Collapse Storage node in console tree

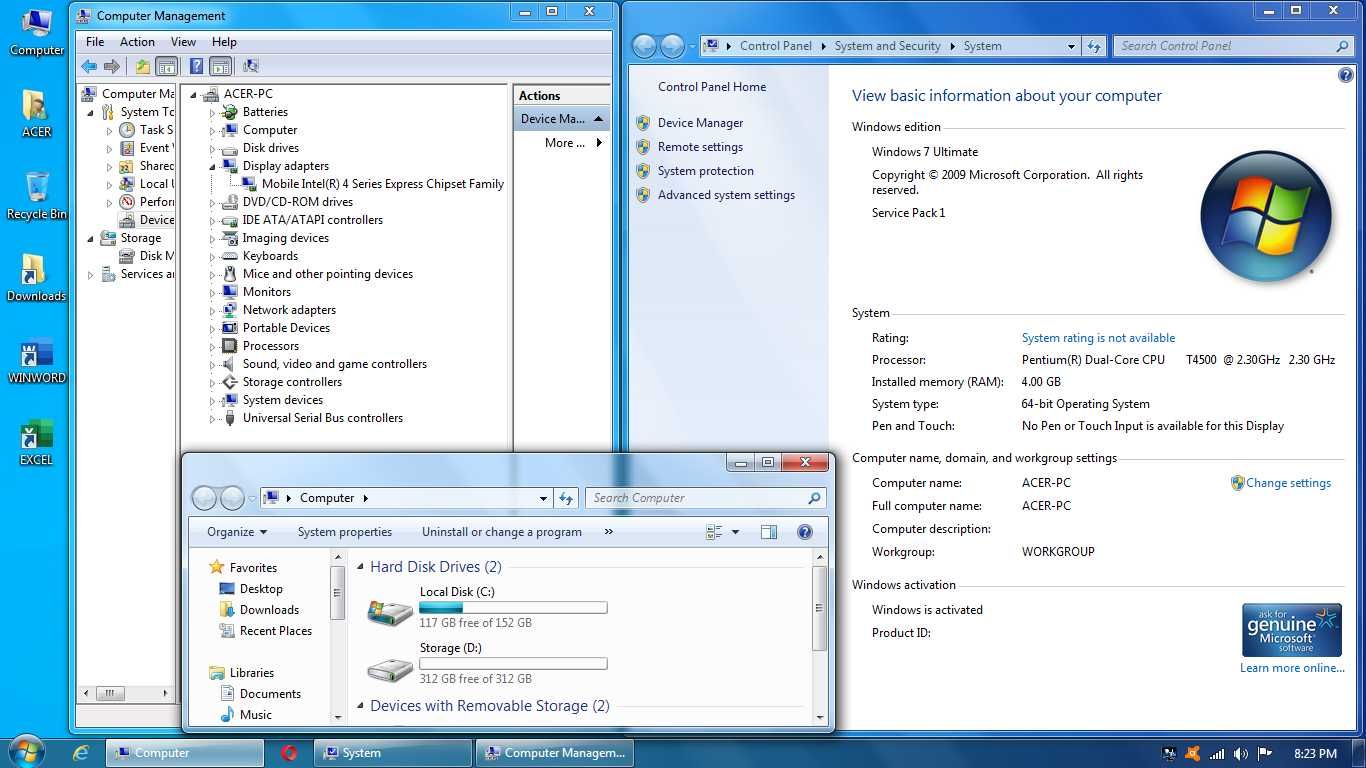pos(91,238)
